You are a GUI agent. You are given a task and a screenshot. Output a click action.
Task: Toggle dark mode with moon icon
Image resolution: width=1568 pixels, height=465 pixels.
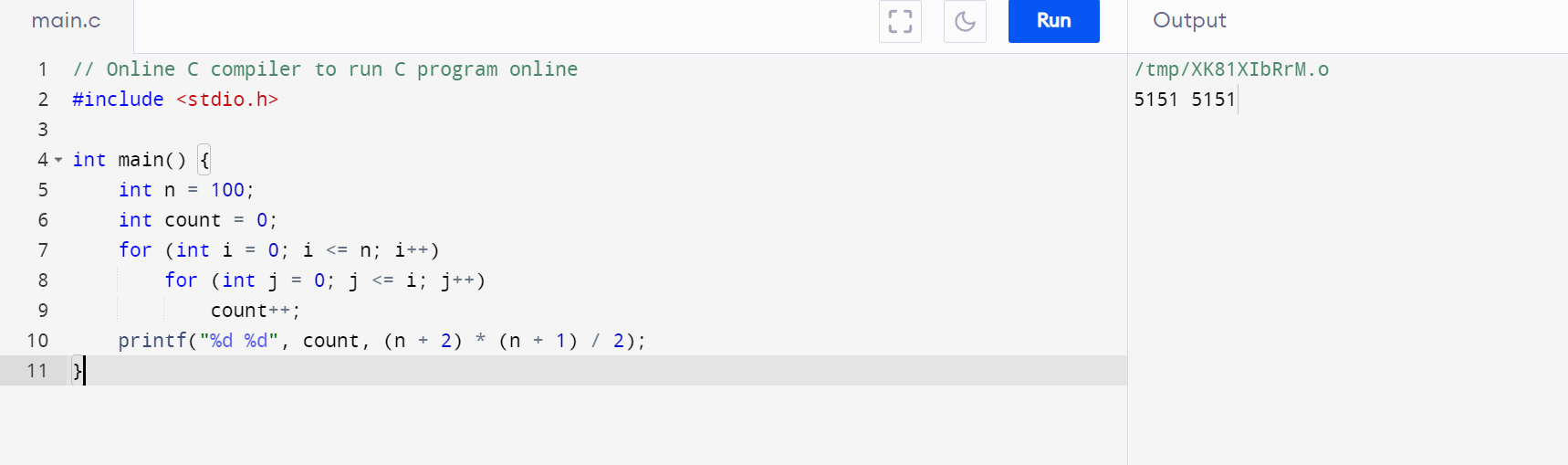[x=965, y=21]
